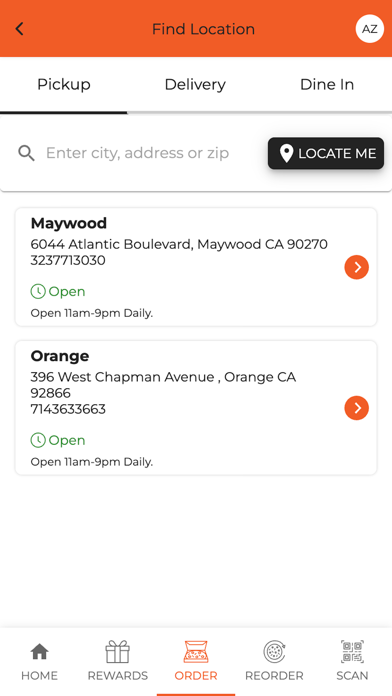Go back using the header arrow

pos(19,29)
